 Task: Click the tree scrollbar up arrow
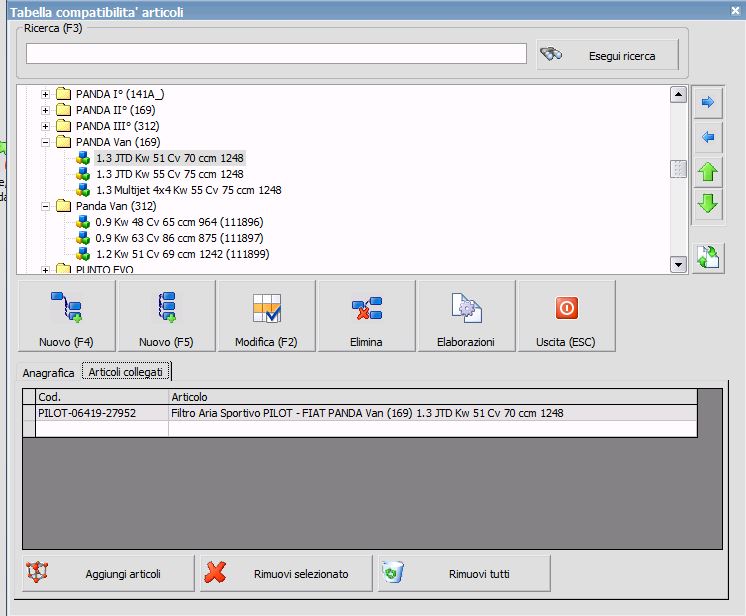point(678,94)
